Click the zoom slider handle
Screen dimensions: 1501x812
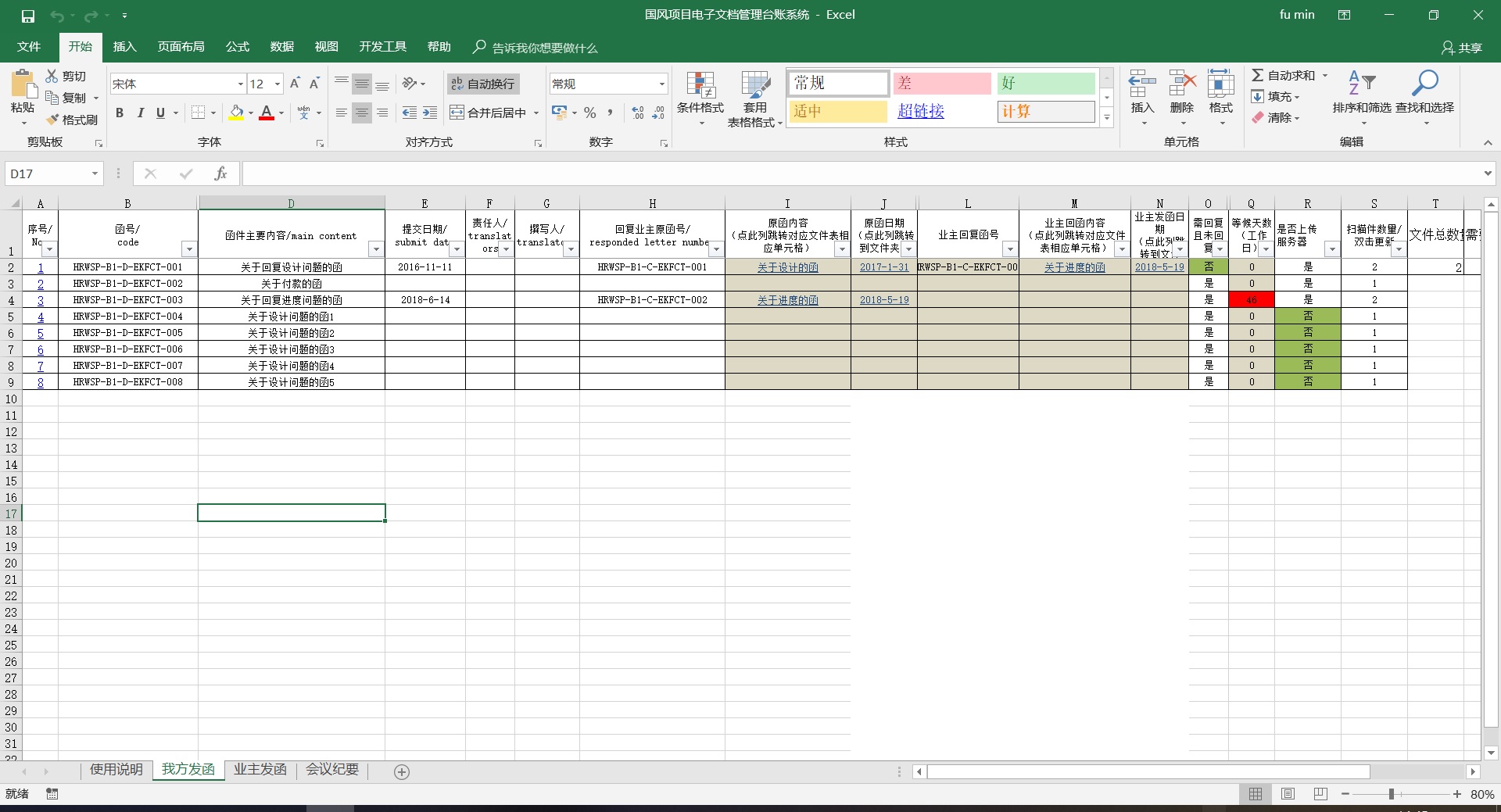[1392, 794]
